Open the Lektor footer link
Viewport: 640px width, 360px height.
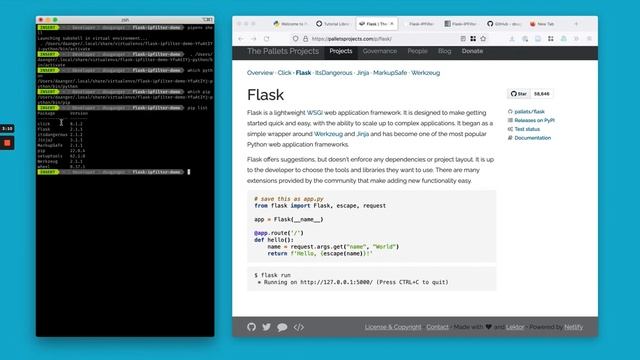515,327
